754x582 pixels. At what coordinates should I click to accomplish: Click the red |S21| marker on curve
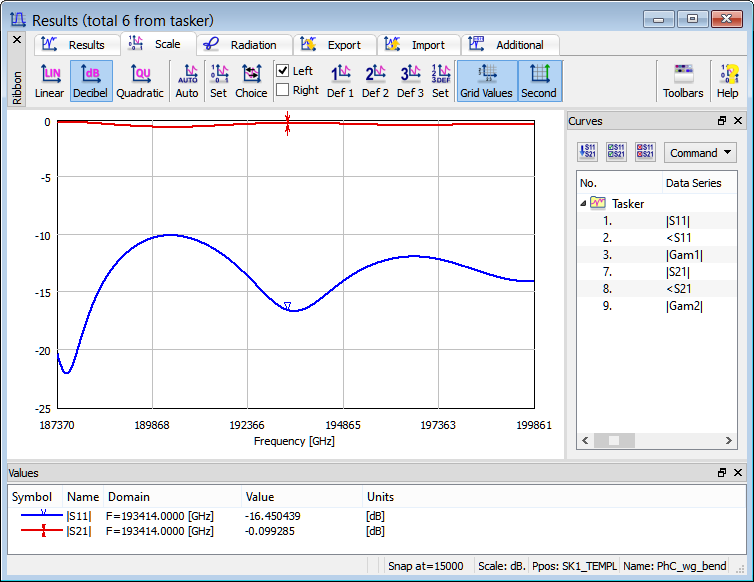(x=287, y=124)
